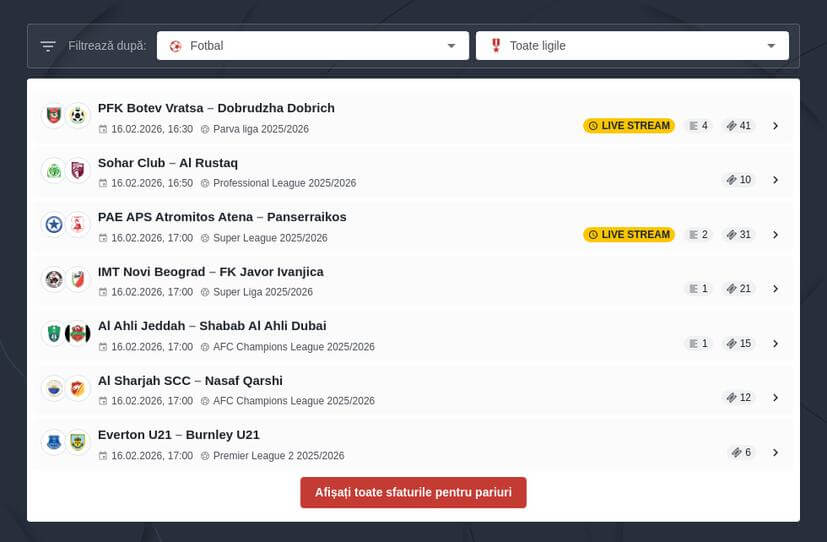The width and height of the screenshot is (827, 542).
Task: Click PFK Botev Vratsa team crest
Action: pyautogui.click(x=54, y=116)
